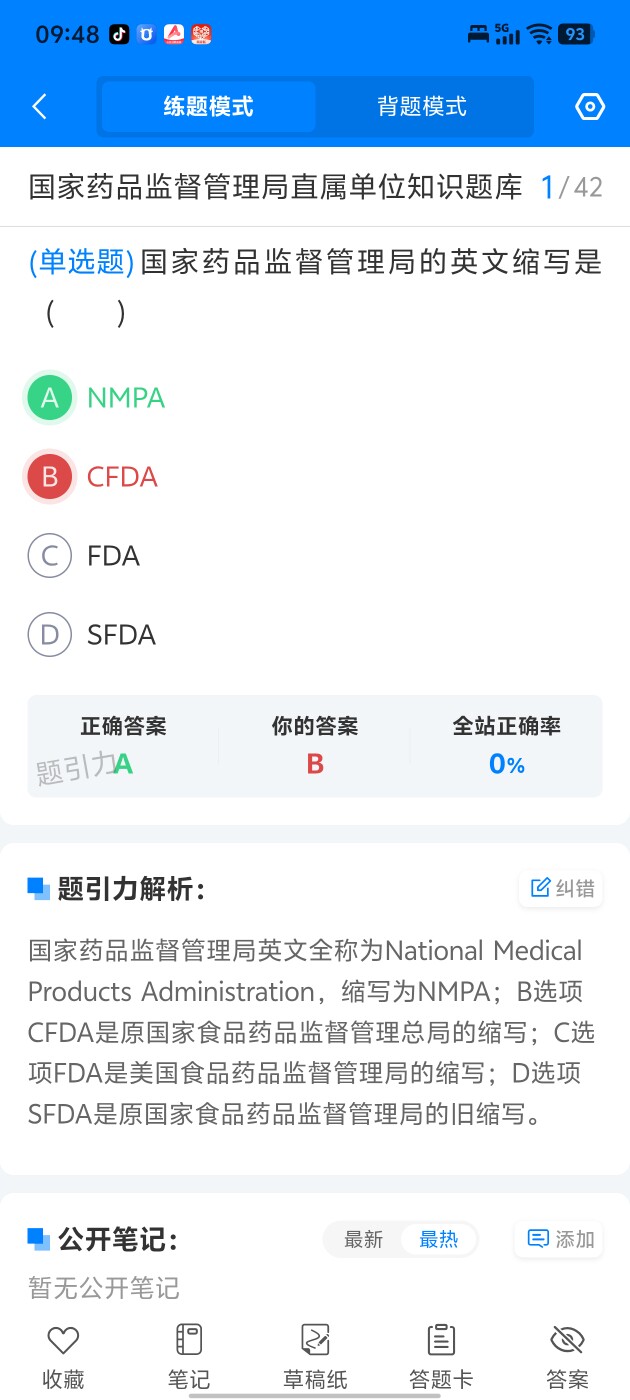Open the 笔记 notebook icon

(189, 1340)
